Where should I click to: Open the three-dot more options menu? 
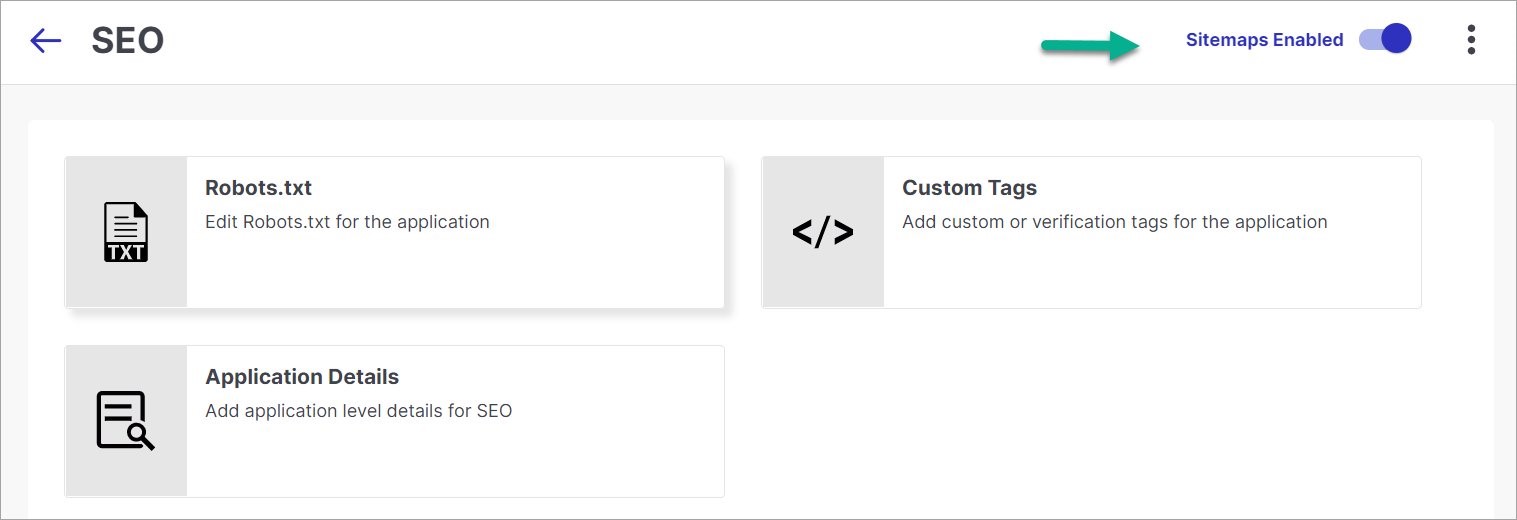(x=1470, y=40)
